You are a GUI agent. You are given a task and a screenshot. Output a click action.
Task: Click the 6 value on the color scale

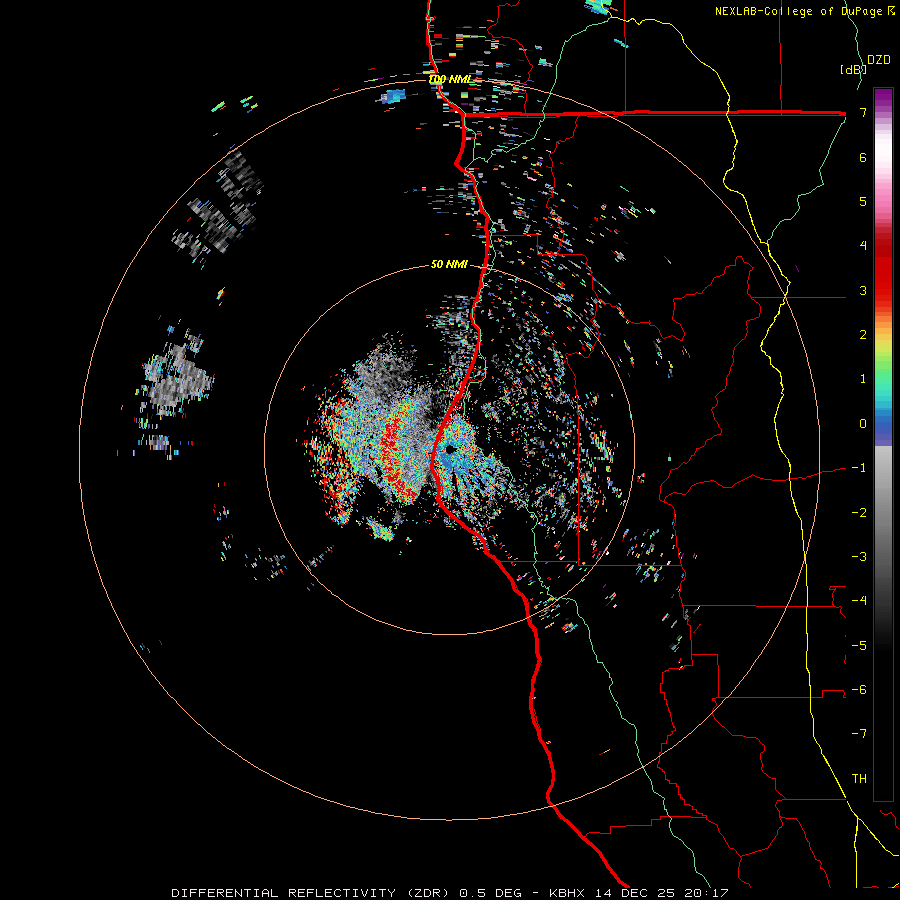pyautogui.click(x=863, y=157)
